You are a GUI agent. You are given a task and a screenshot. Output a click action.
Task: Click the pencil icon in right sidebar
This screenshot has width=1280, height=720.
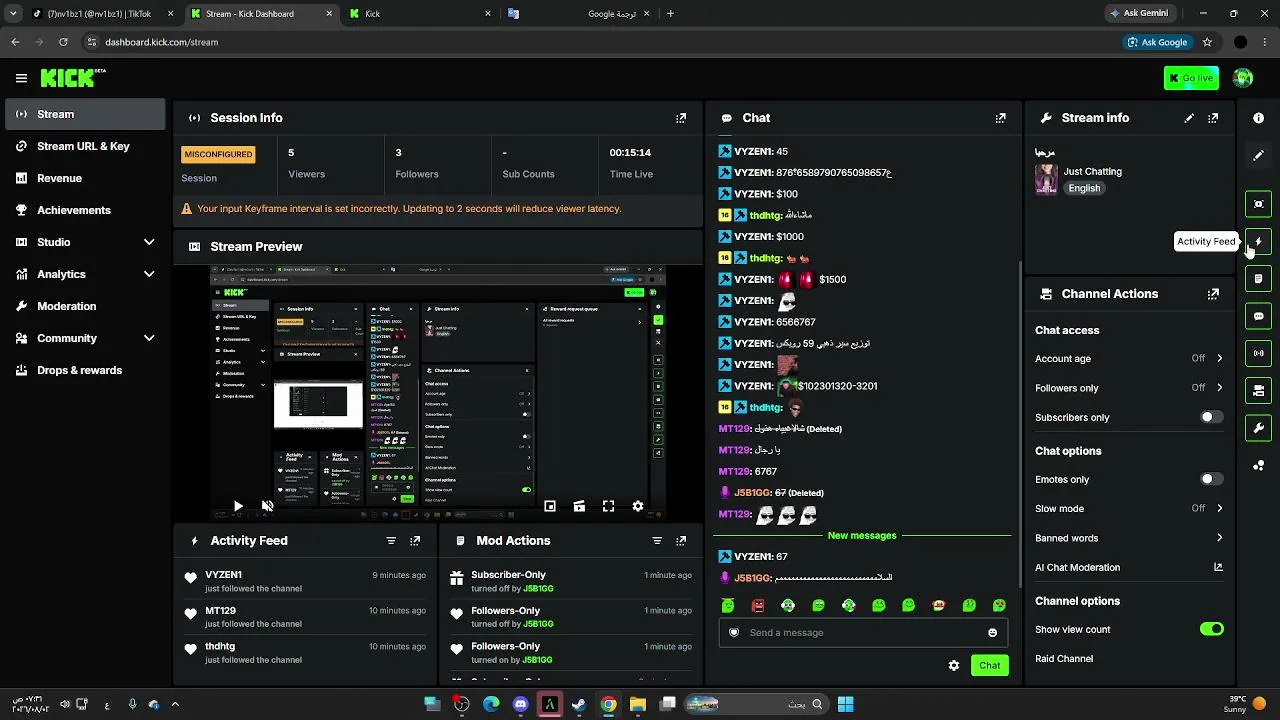pyautogui.click(x=1258, y=155)
